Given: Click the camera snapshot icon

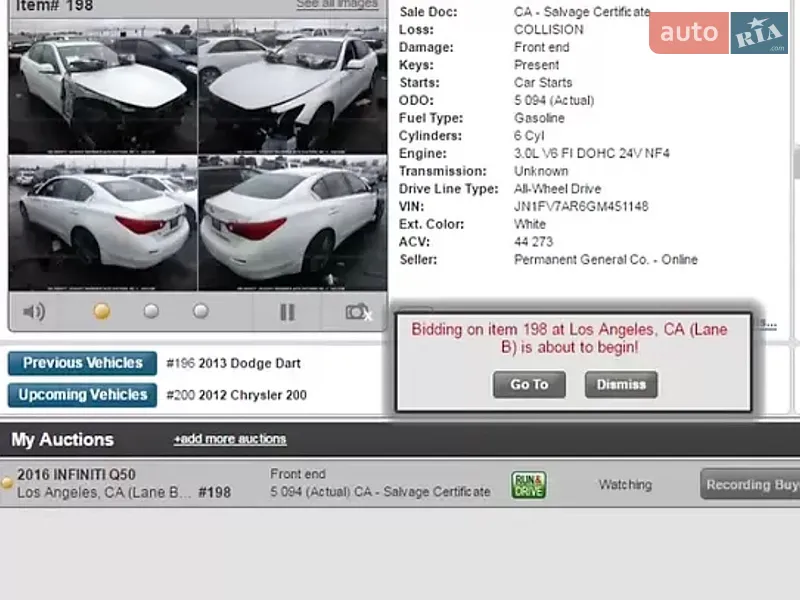Looking at the screenshot, I should coord(357,311).
